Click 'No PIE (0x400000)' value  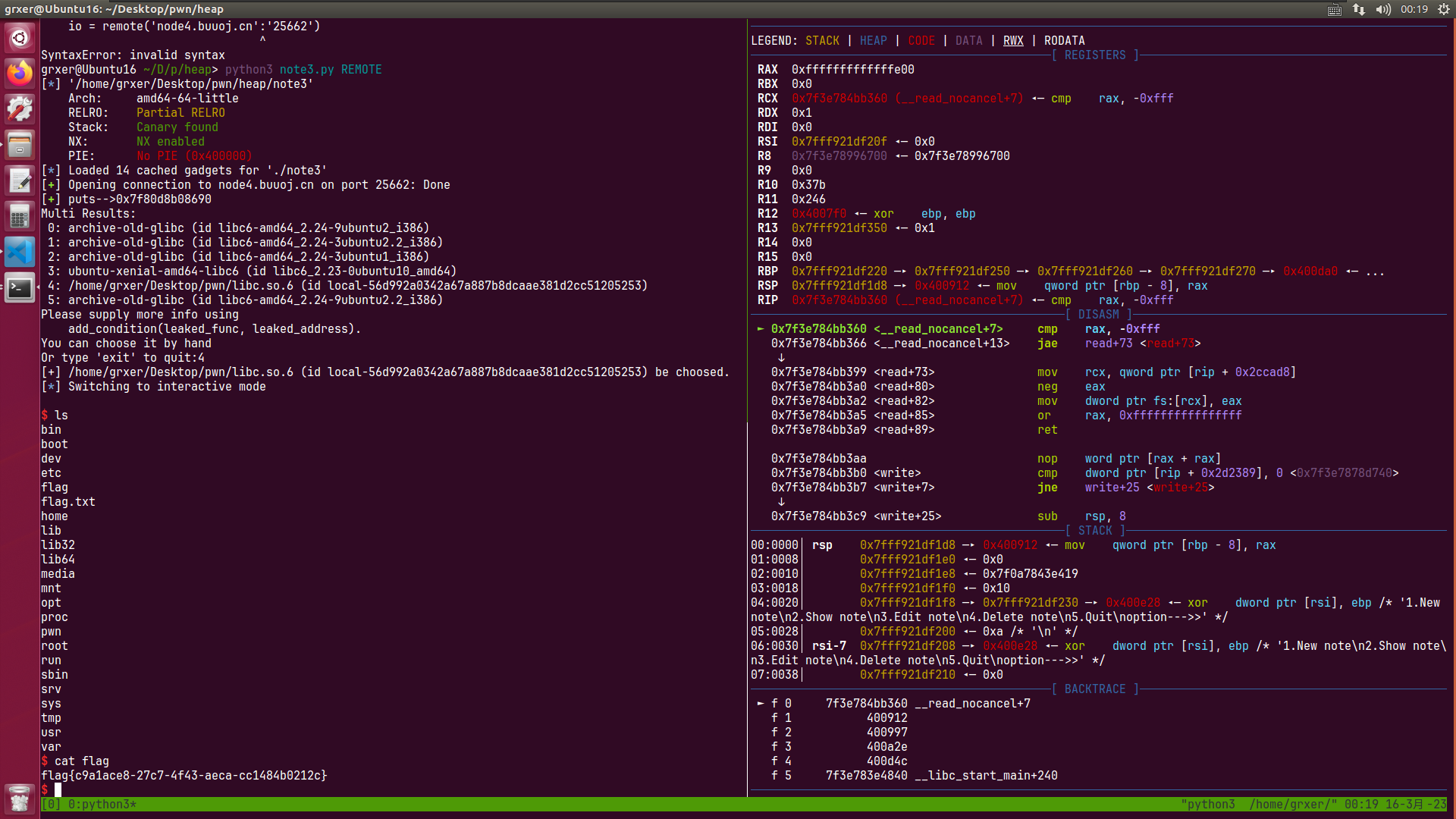pyautogui.click(x=194, y=156)
